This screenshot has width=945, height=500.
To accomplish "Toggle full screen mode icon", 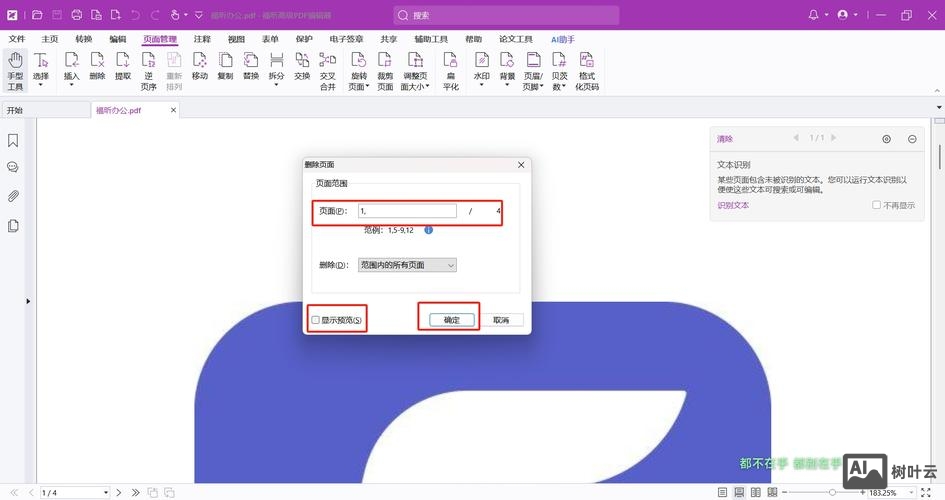I will click(x=926, y=492).
